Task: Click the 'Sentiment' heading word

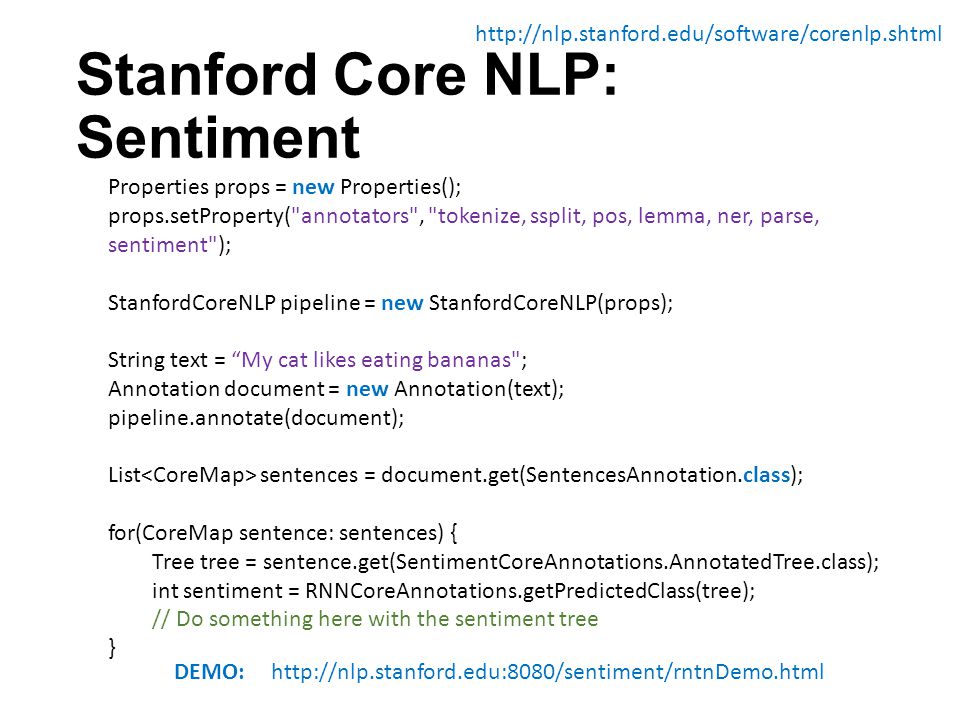Action: (x=219, y=137)
